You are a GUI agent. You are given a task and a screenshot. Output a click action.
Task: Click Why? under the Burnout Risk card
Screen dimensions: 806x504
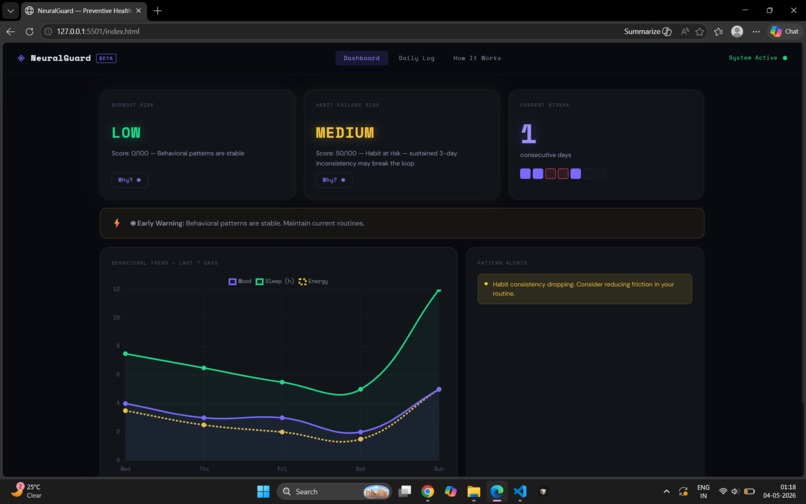point(130,180)
